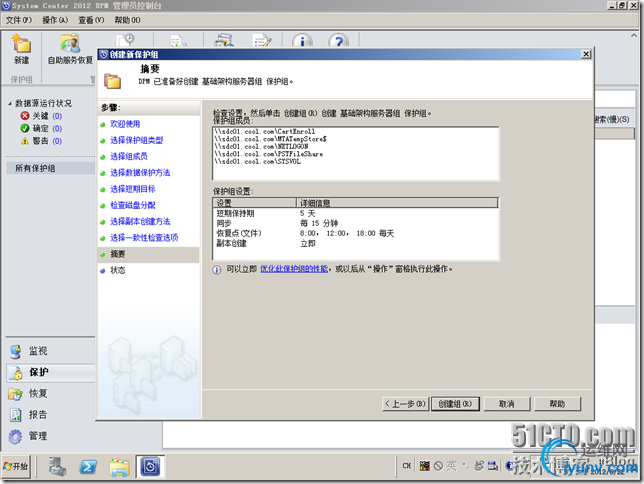
Task: Go to 选择短期目标 wizard step
Action: (x=132, y=189)
